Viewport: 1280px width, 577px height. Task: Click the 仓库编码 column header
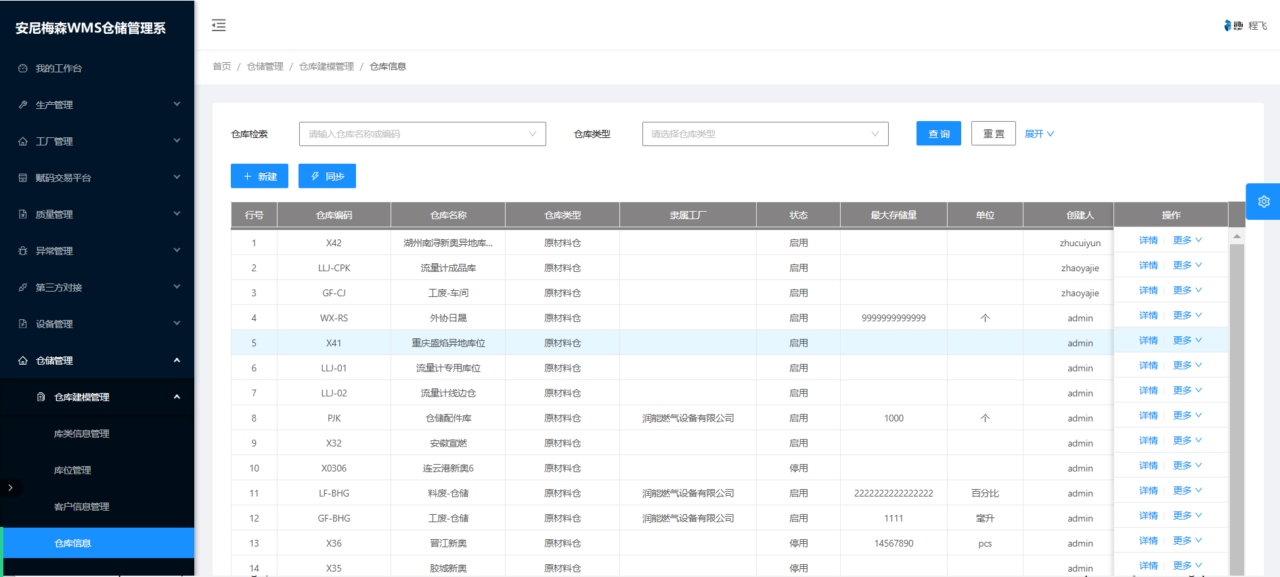coord(334,215)
